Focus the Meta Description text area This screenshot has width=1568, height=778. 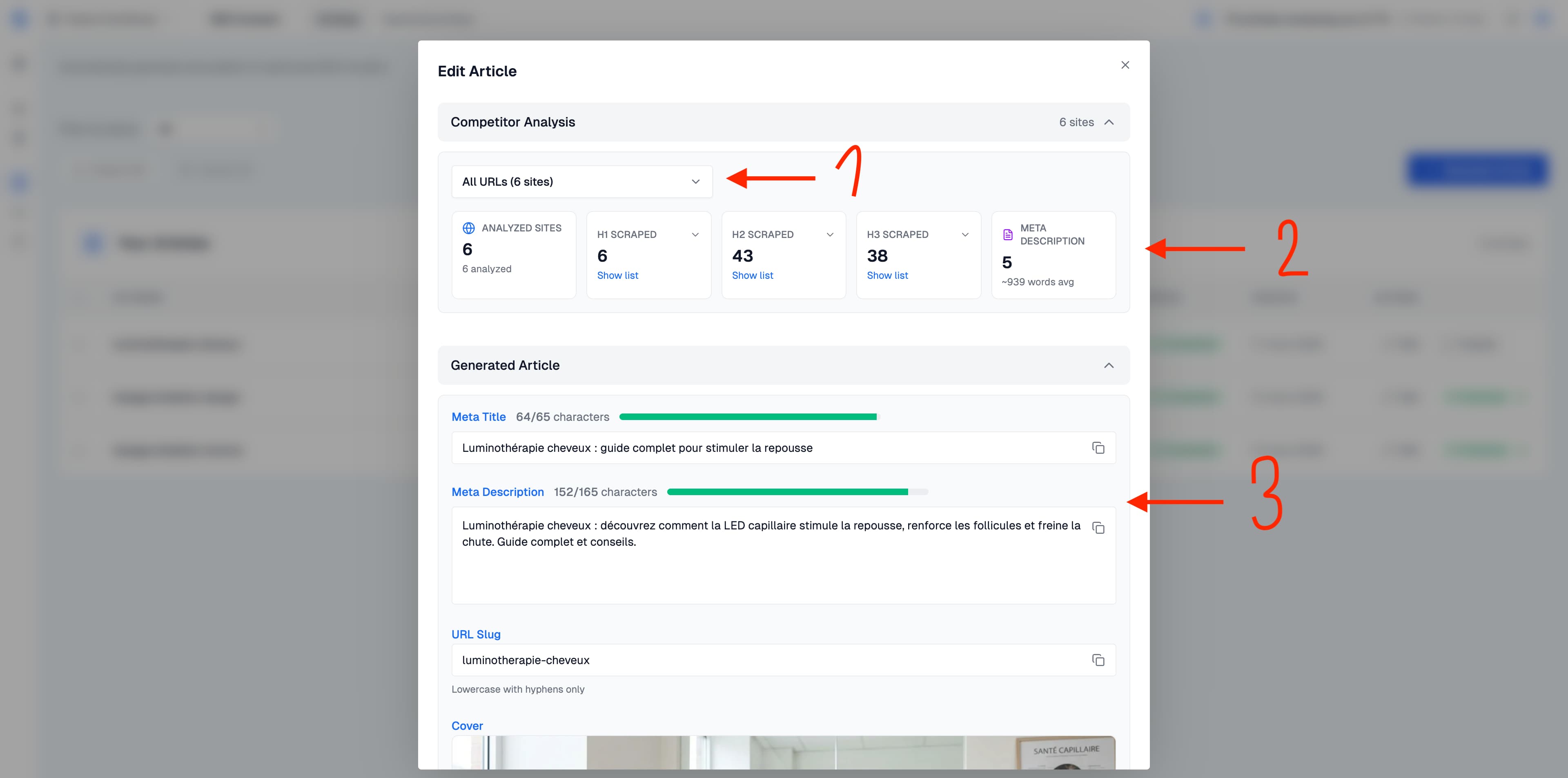click(784, 556)
